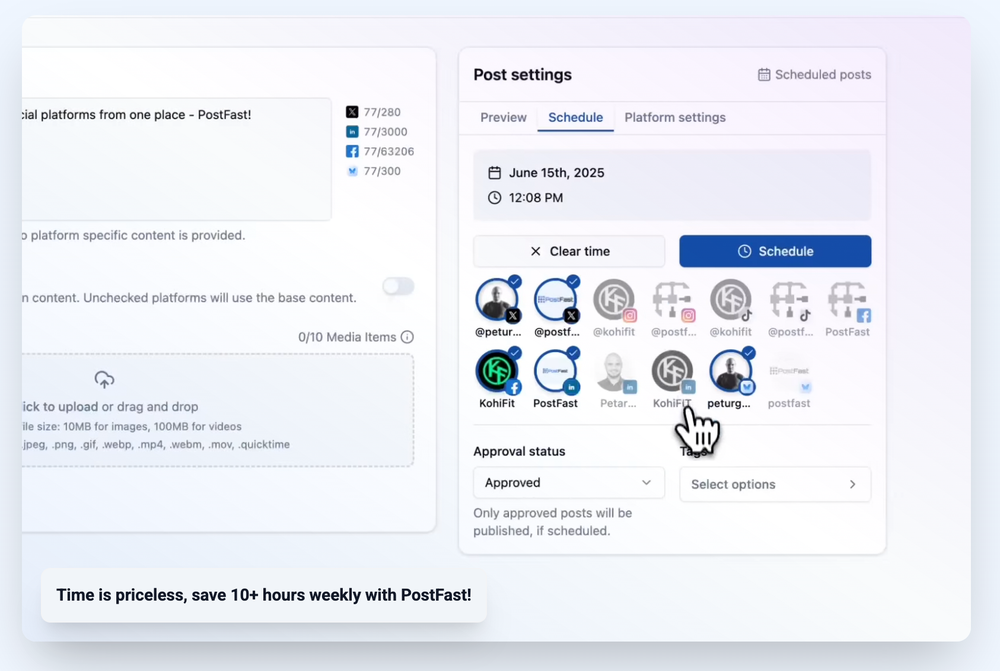Click the clock icon in Schedule button

tap(744, 251)
